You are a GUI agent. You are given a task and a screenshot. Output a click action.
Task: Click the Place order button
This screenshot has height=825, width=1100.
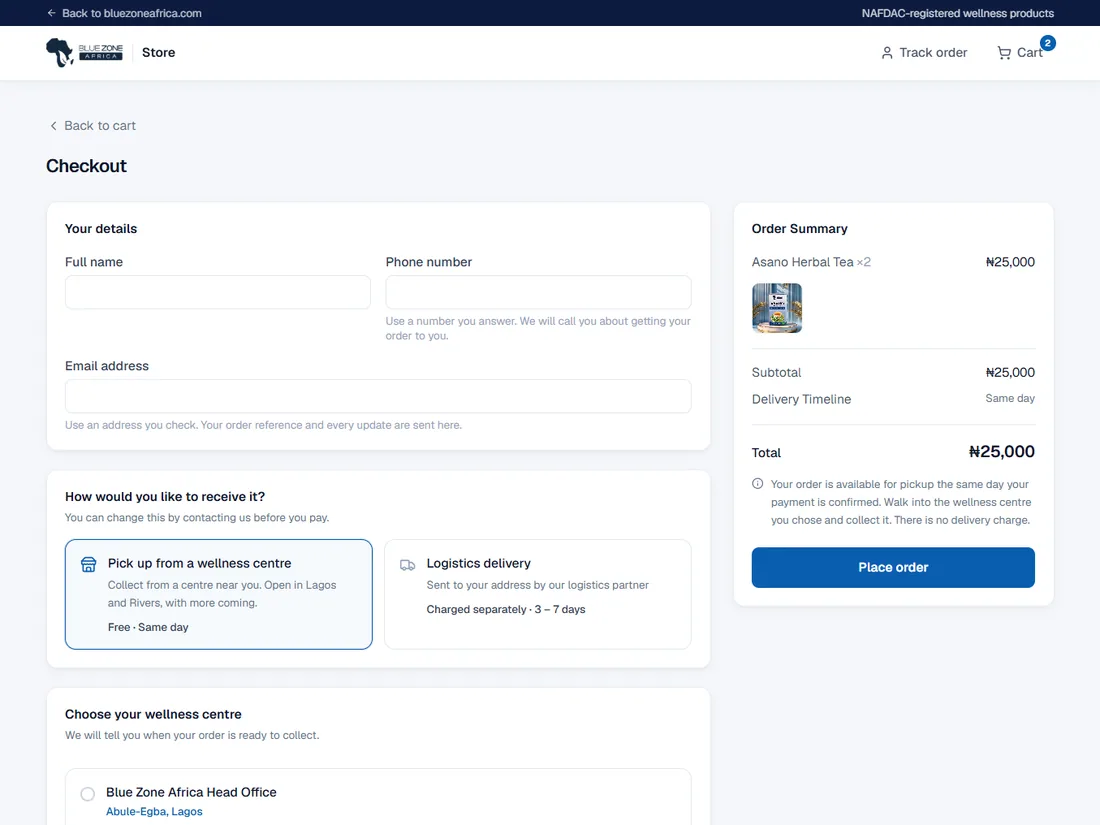(893, 568)
